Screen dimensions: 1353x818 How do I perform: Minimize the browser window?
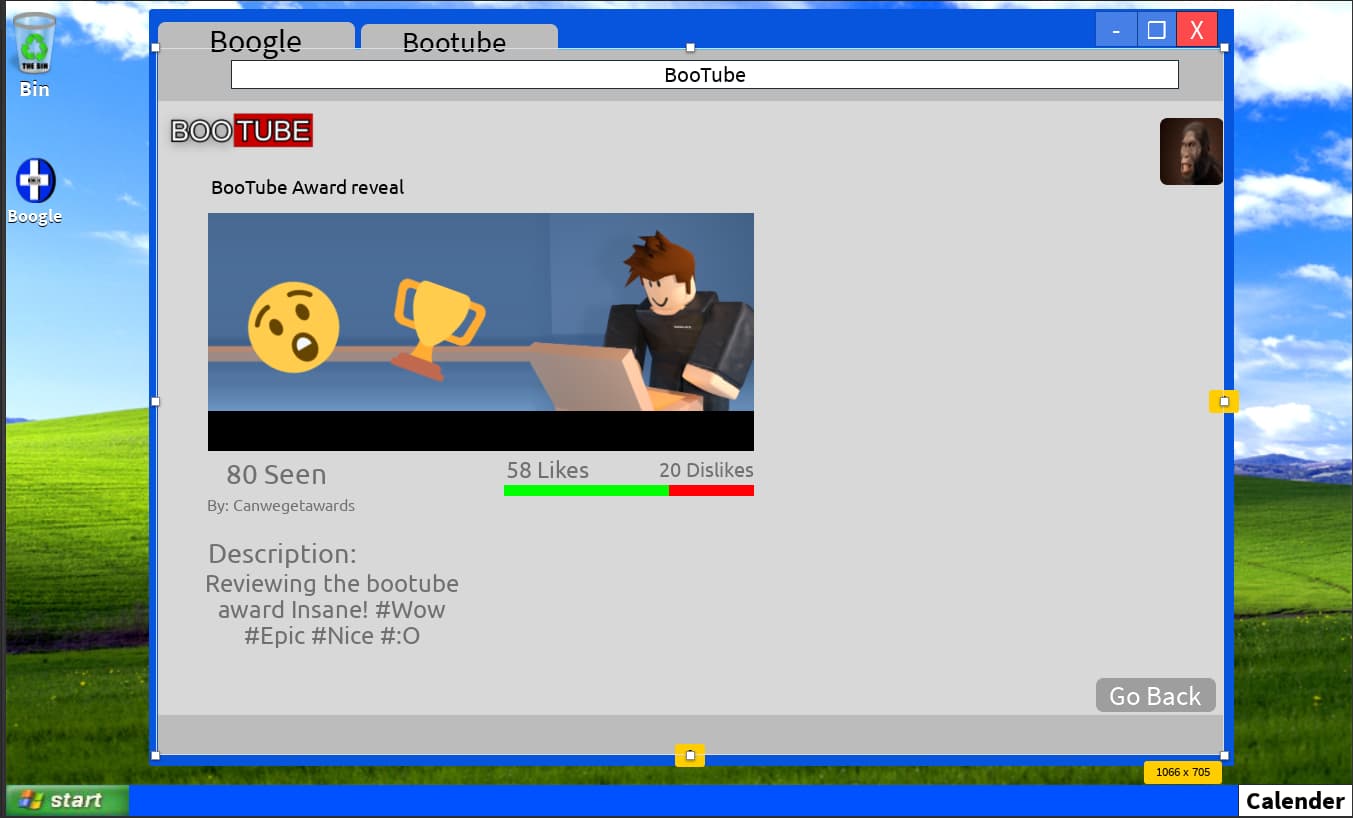tap(1116, 29)
